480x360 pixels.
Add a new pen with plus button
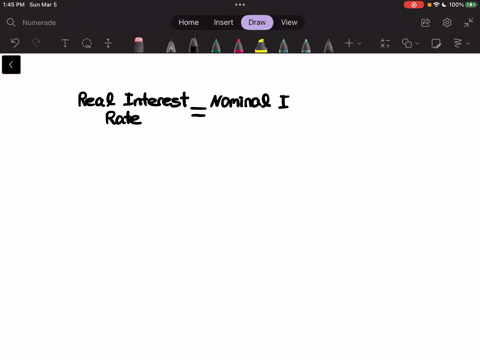point(349,43)
